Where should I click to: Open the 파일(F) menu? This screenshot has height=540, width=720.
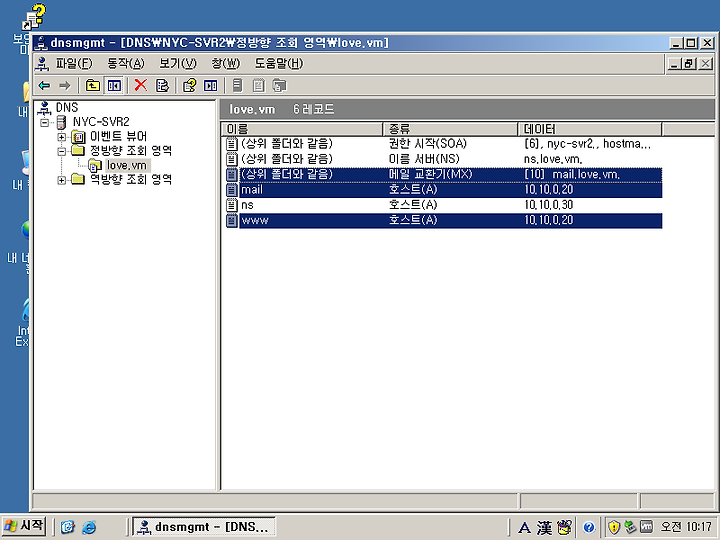tap(74, 64)
